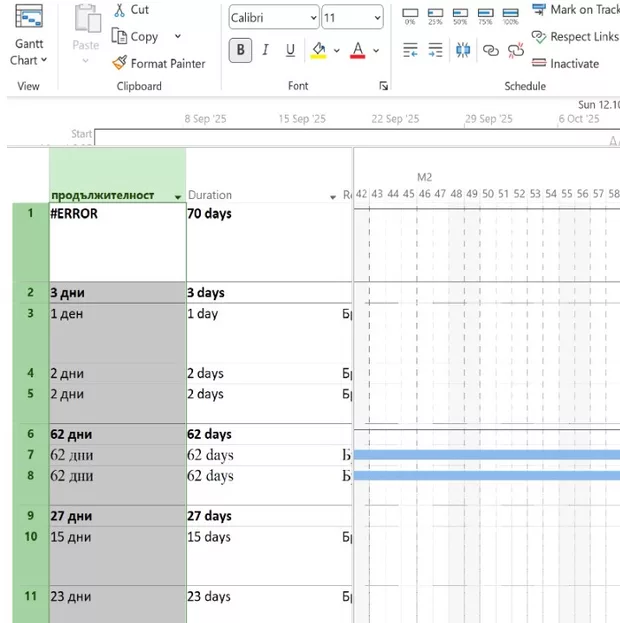Click the Outdent Task icon
This screenshot has width=620, height=623.
(x=410, y=50)
